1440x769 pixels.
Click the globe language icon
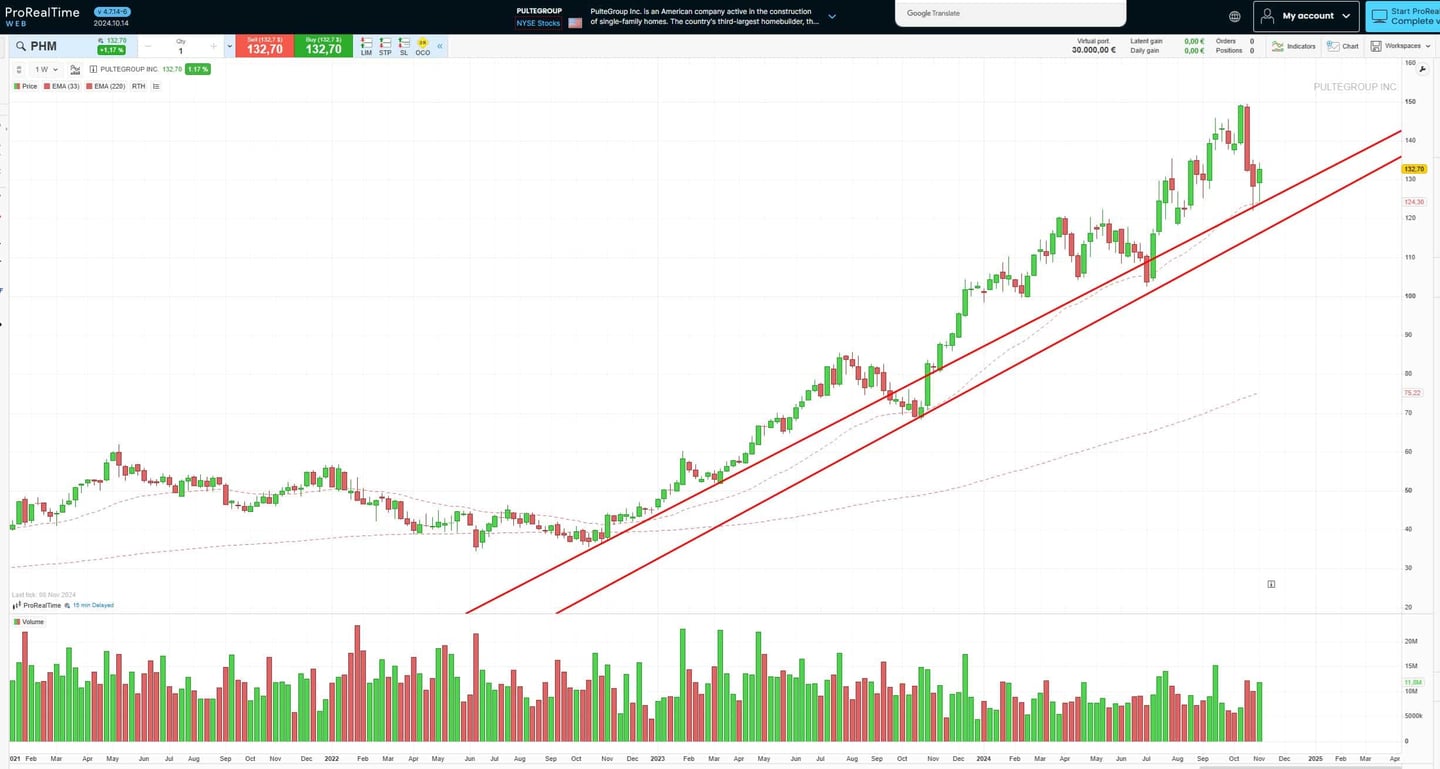1235,16
